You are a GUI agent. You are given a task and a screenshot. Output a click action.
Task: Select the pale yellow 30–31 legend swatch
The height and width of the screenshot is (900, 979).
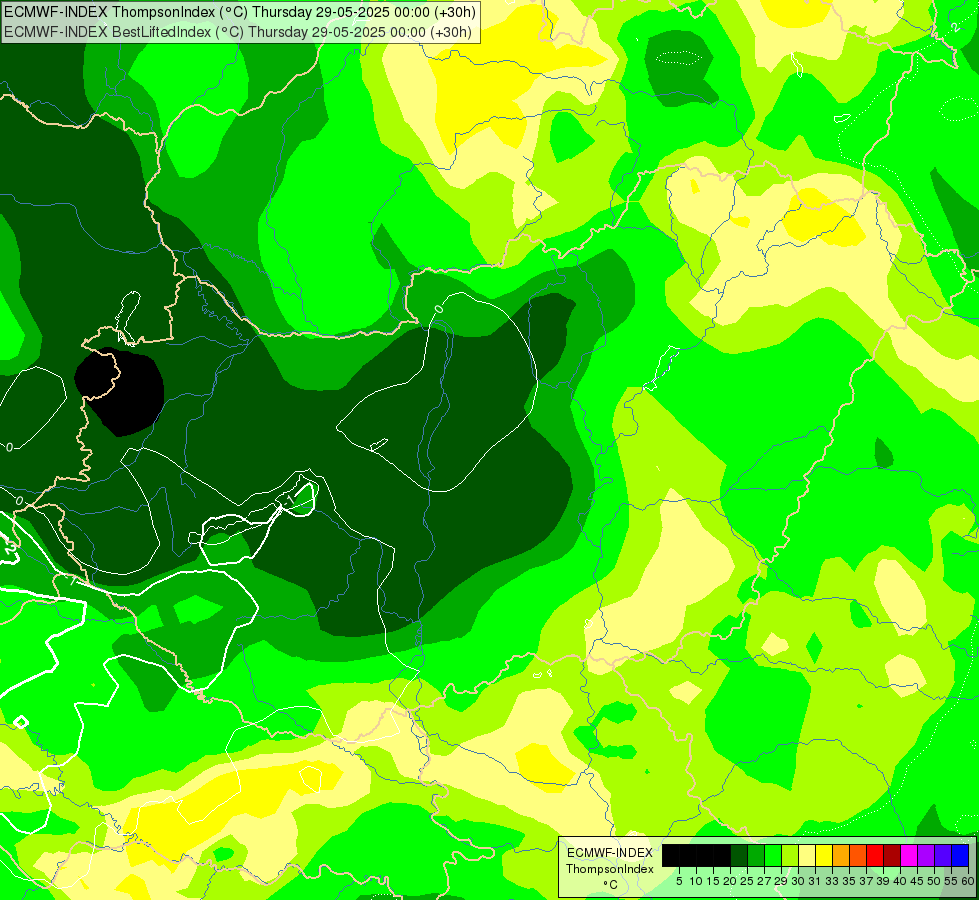click(x=807, y=855)
